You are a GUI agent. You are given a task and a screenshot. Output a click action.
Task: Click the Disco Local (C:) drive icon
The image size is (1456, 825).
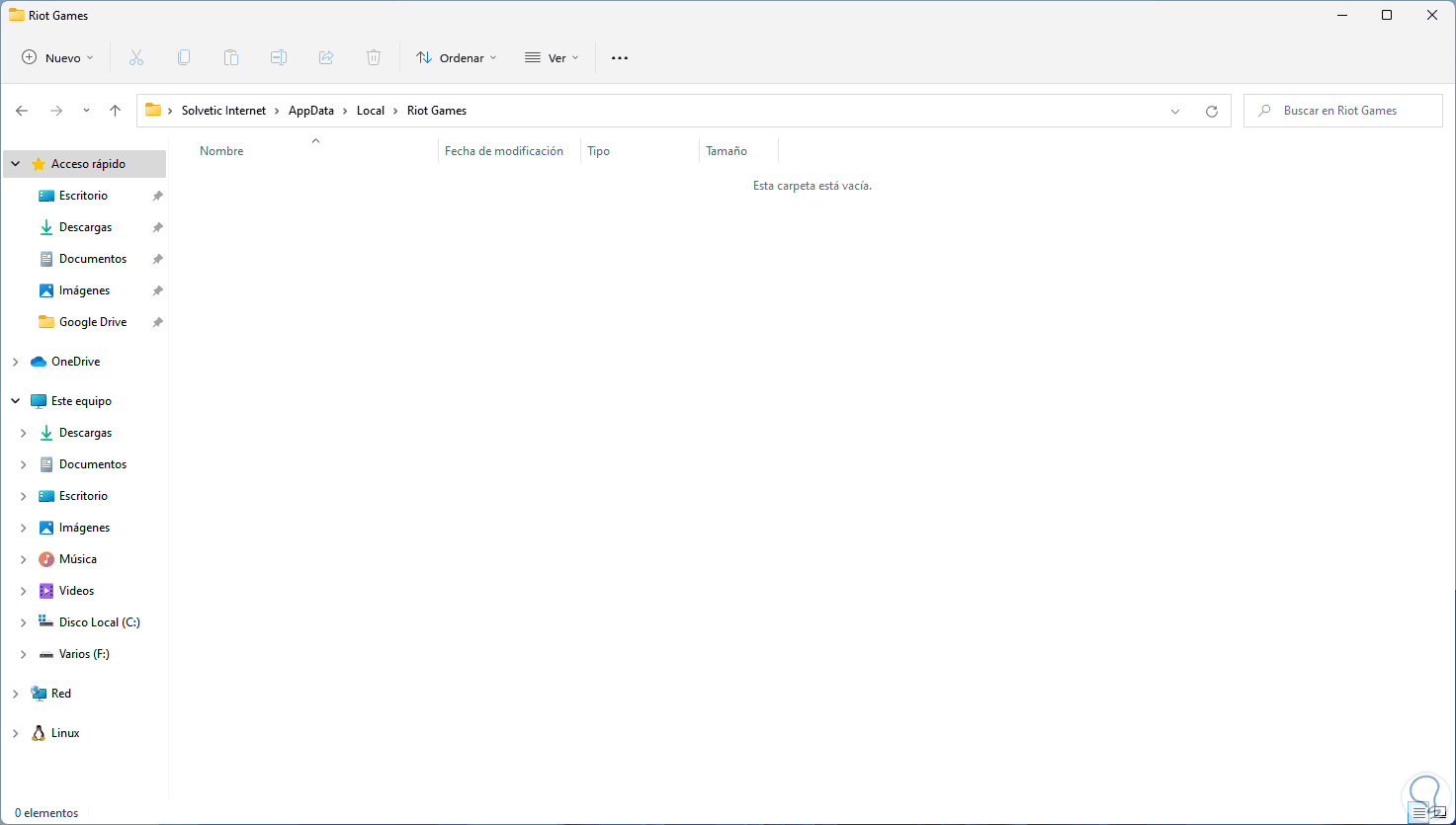point(45,621)
